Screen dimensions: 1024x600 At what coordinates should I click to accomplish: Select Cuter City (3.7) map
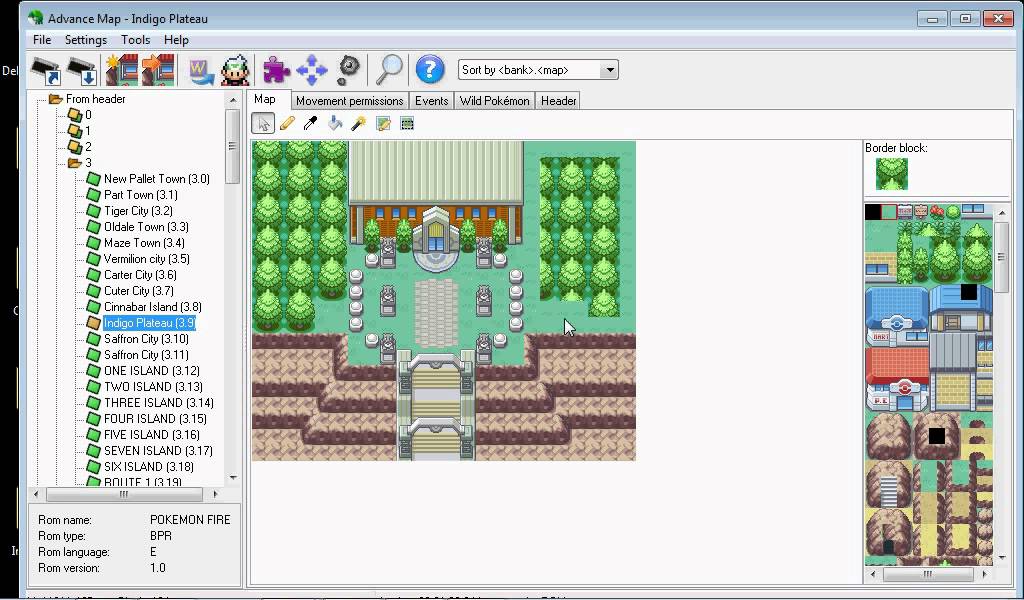[139, 291]
